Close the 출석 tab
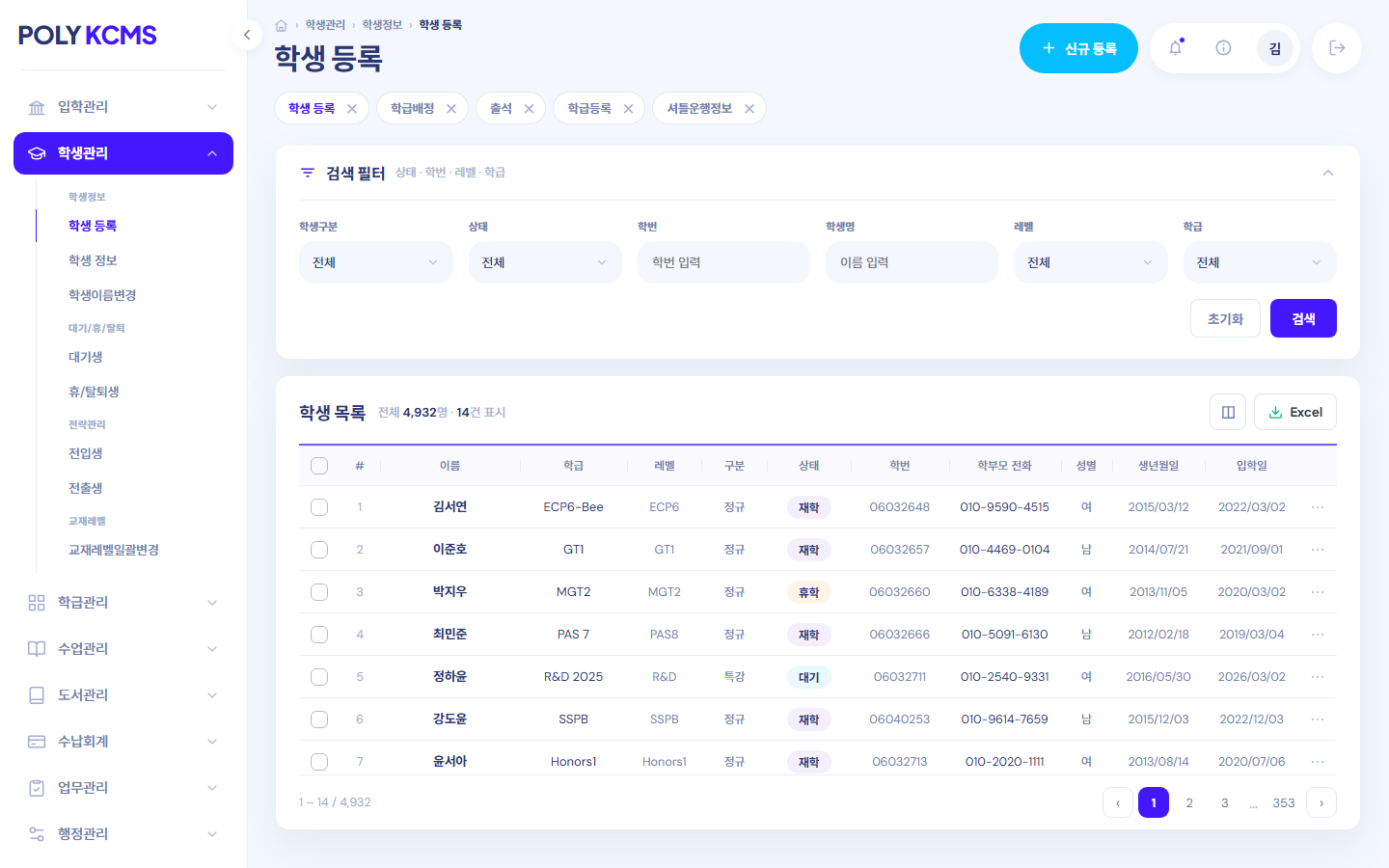Image resolution: width=1389 pixels, height=868 pixels. click(x=529, y=109)
